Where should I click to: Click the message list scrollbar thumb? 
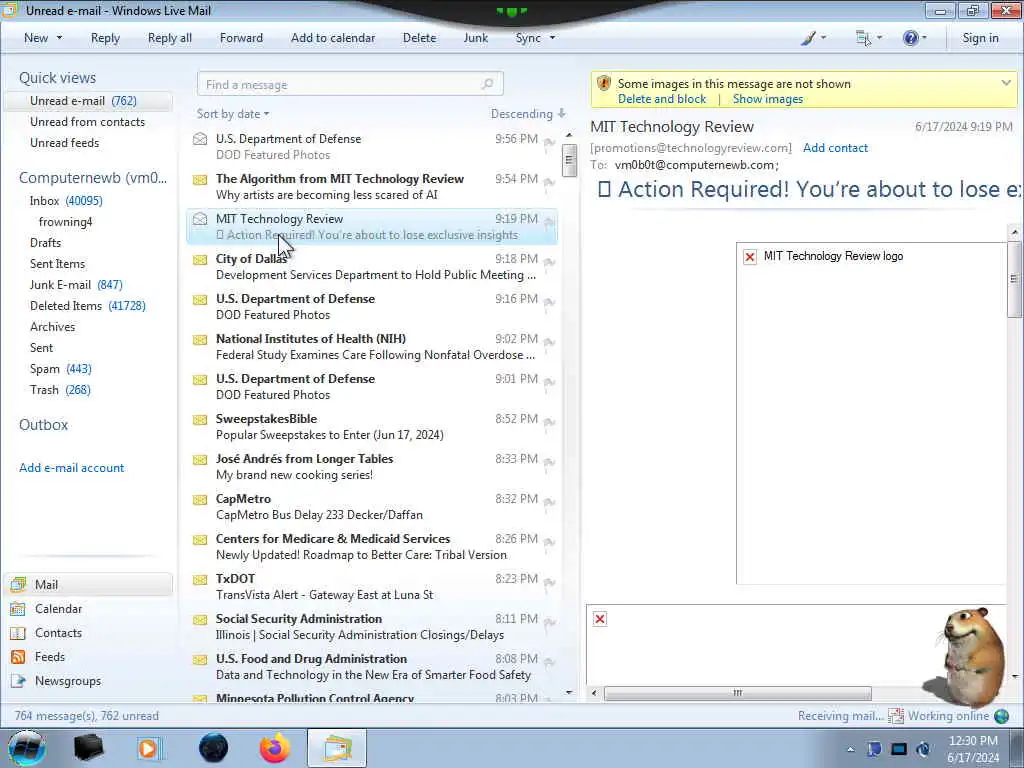tap(569, 160)
